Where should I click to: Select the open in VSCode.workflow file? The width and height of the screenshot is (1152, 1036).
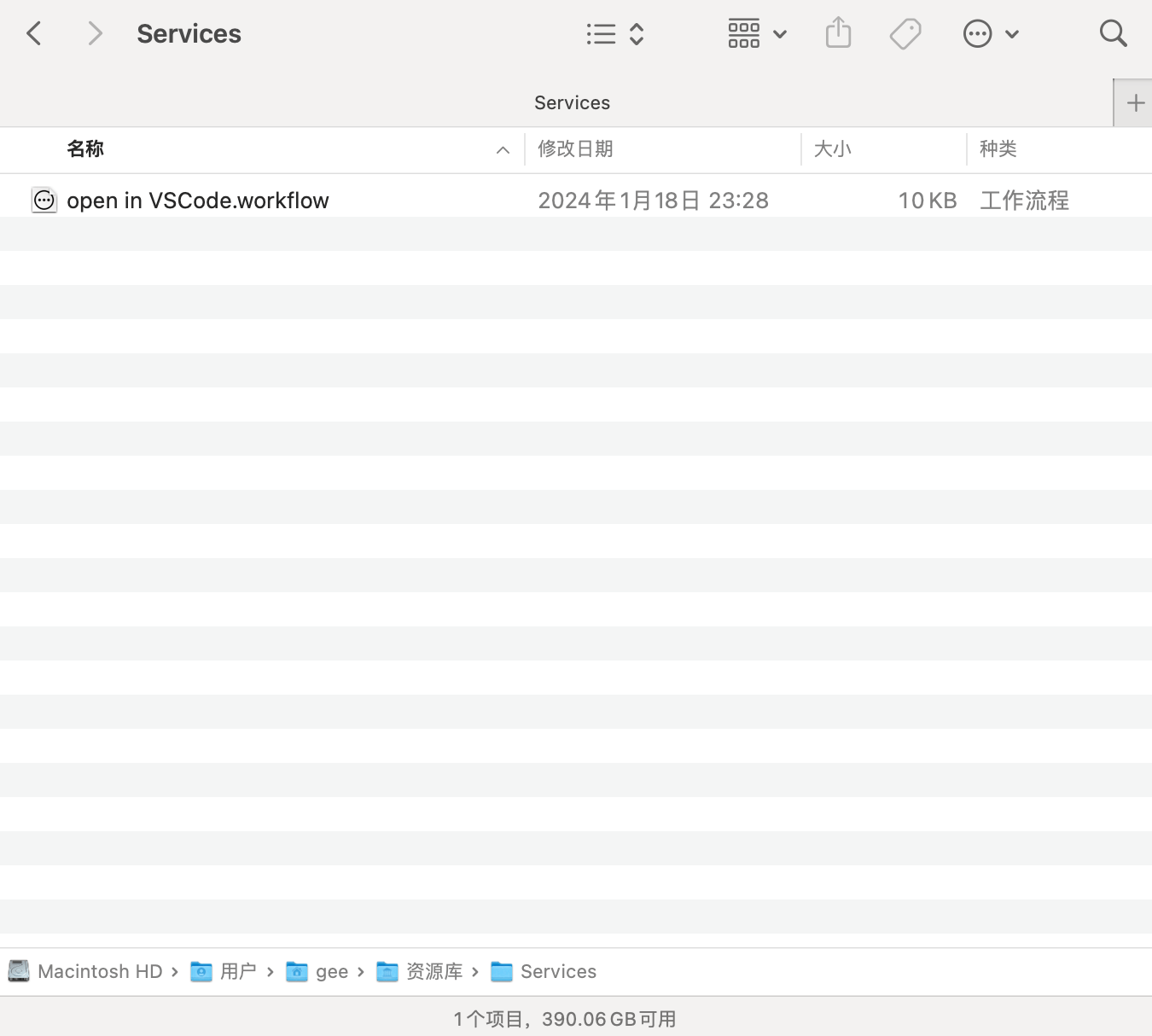(576, 200)
